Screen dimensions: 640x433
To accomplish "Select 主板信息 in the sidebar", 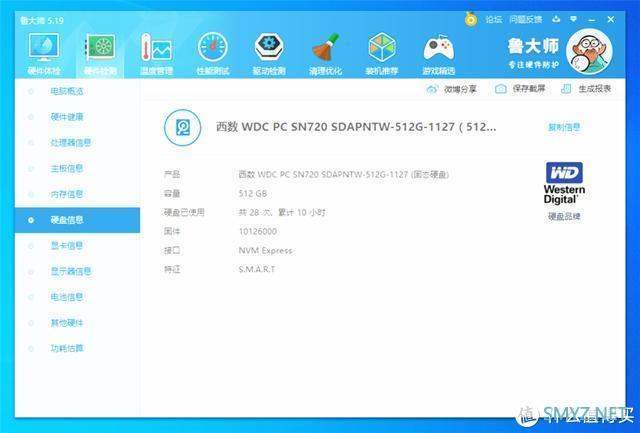I will [x=67, y=168].
